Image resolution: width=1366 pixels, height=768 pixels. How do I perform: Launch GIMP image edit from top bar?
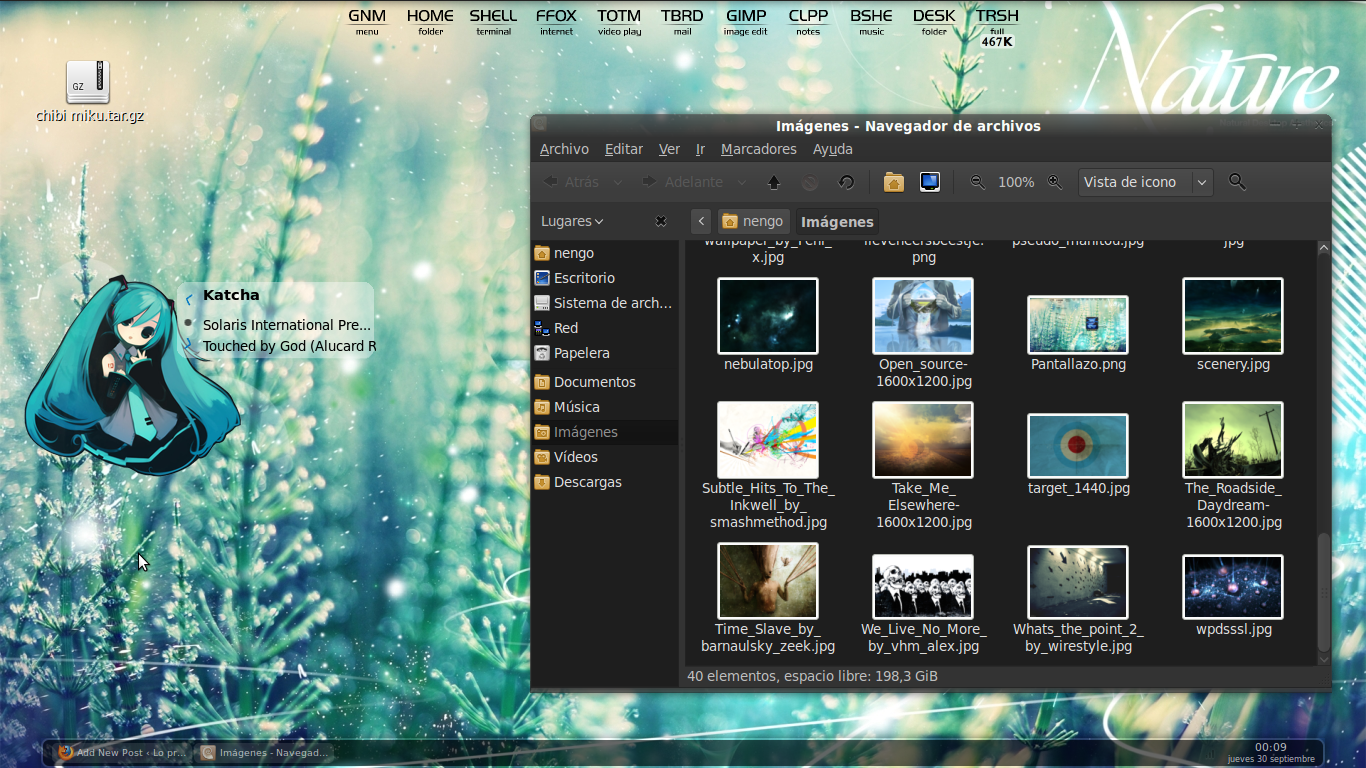click(x=746, y=21)
